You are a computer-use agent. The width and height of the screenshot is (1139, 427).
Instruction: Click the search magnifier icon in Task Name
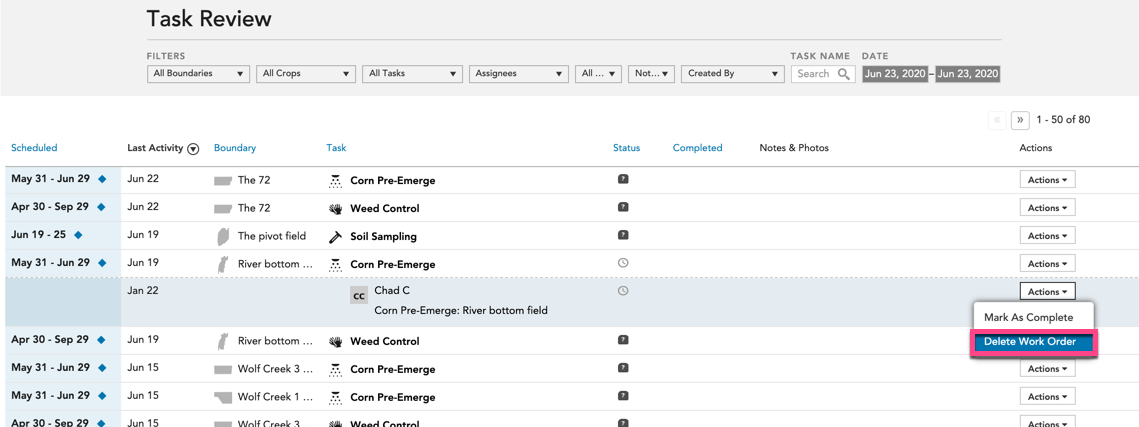click(x=843, y=73)
